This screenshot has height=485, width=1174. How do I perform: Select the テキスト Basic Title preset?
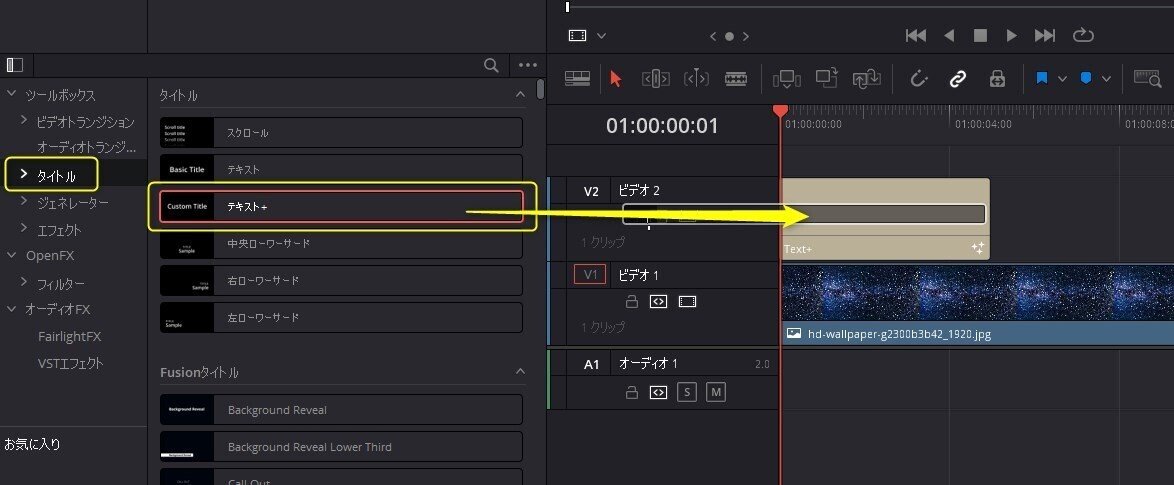(x=341, y=169)
